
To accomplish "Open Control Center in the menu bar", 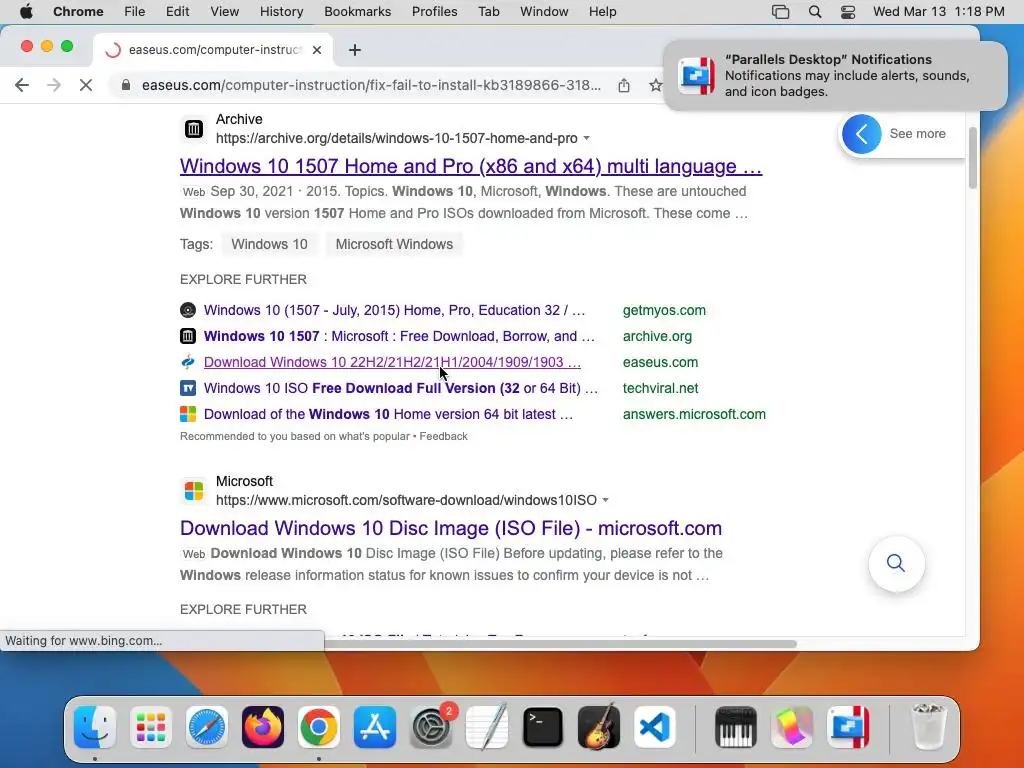I will (848, 12).
